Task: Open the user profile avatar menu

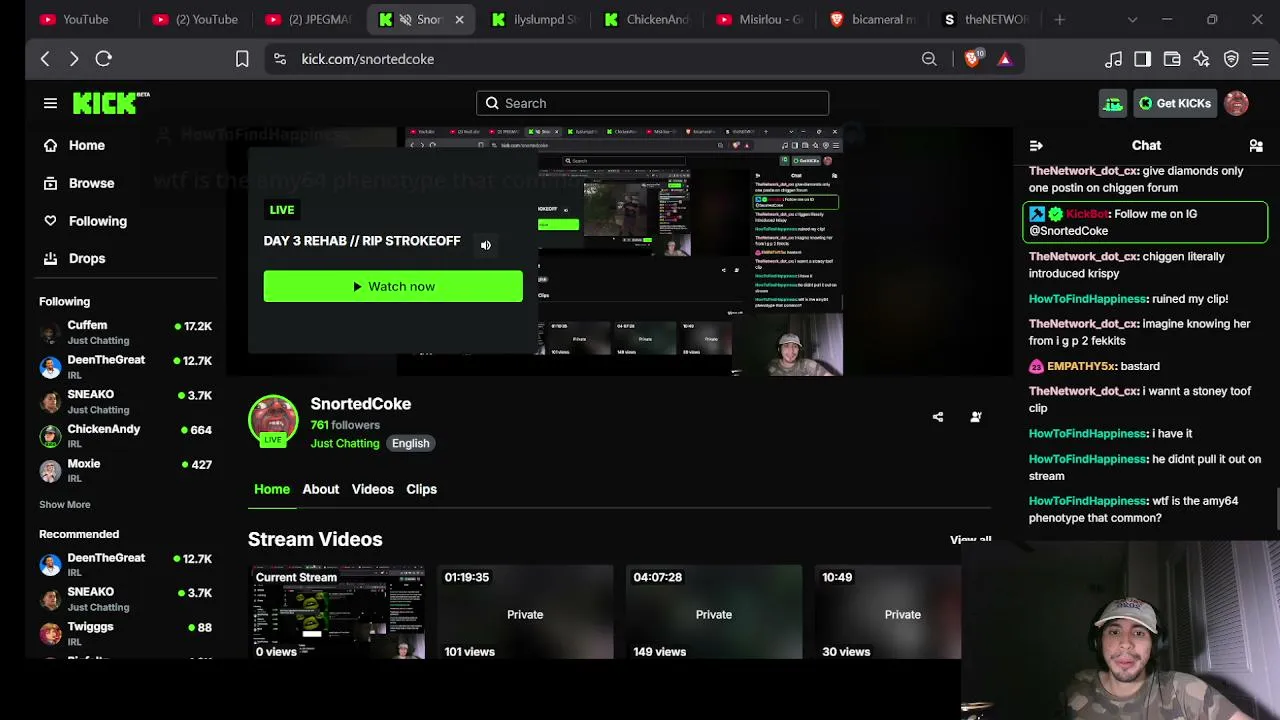Action: (x=1236, y=103)
